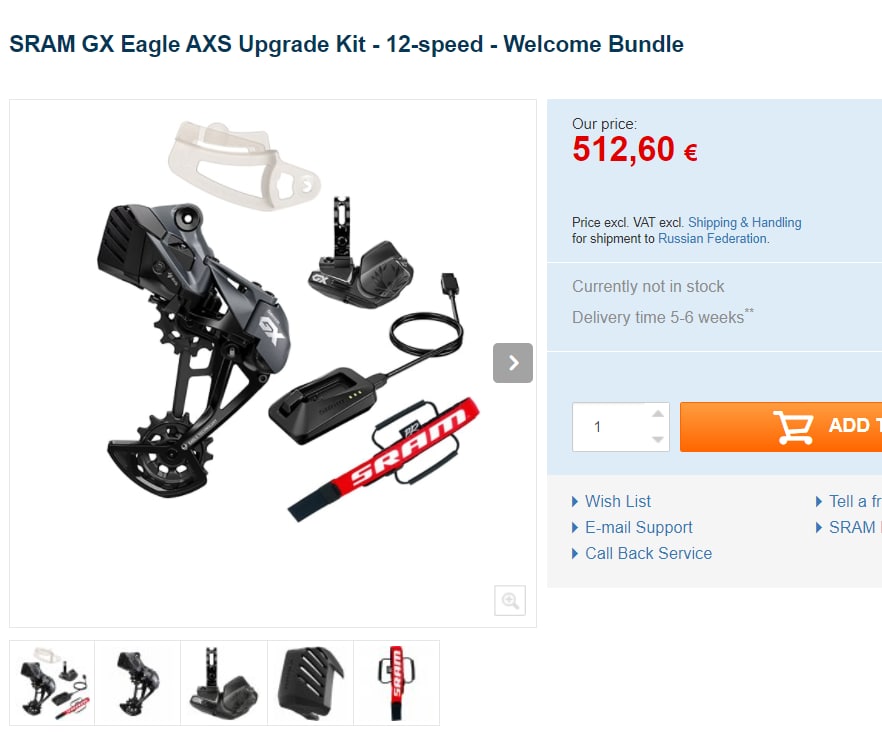Increase quantity with the up arrow

pos(658,414)
